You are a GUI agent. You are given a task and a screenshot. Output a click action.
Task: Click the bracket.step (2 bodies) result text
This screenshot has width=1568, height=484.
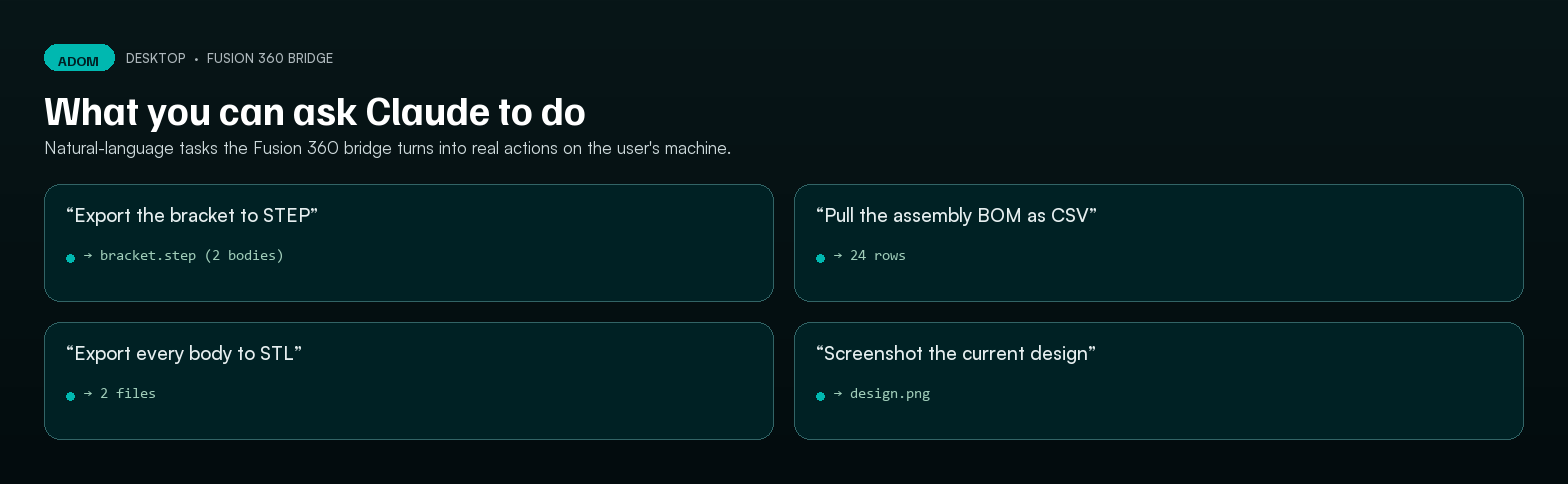pyautogui.click(x=192, y=255)
